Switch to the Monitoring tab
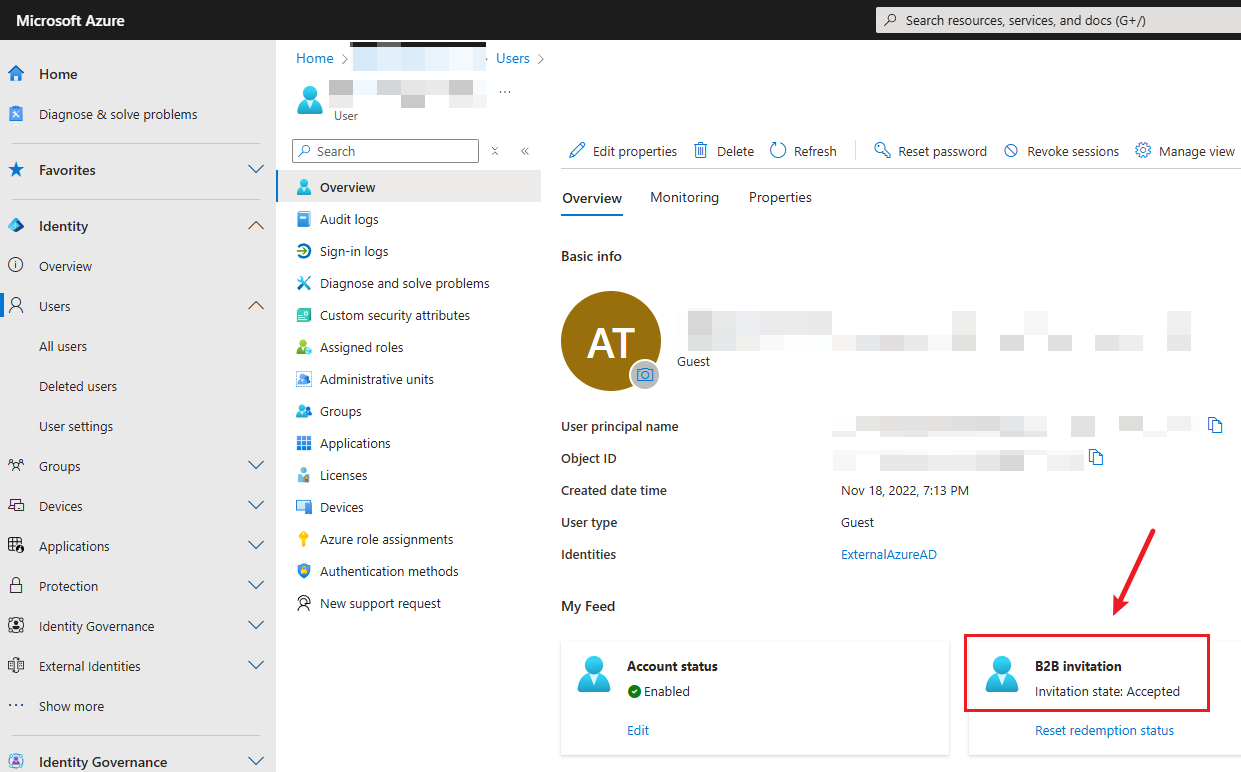Image resolution: width=1241 pixels, height=772 pixels. 684,198
